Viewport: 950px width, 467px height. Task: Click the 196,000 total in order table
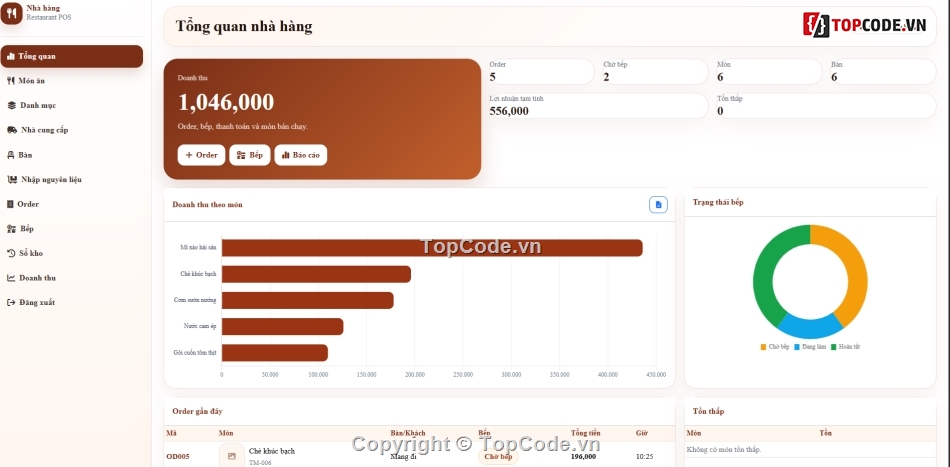pos(583,457)
